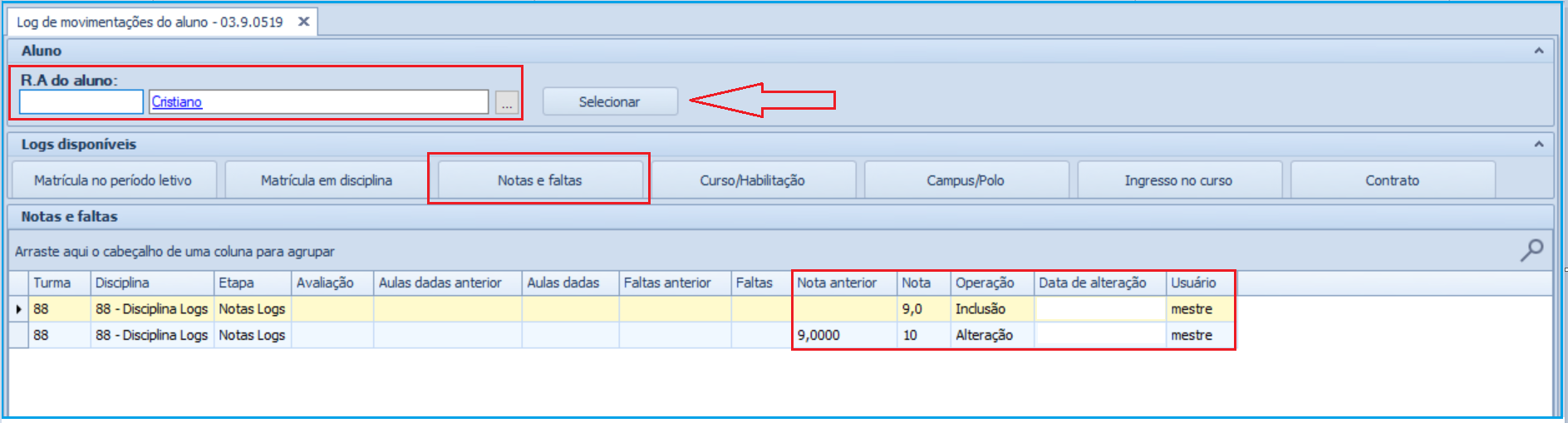This screenshot has width=1568, height=423.
Task: Open the Contrato log
Action: point(1393,180)
